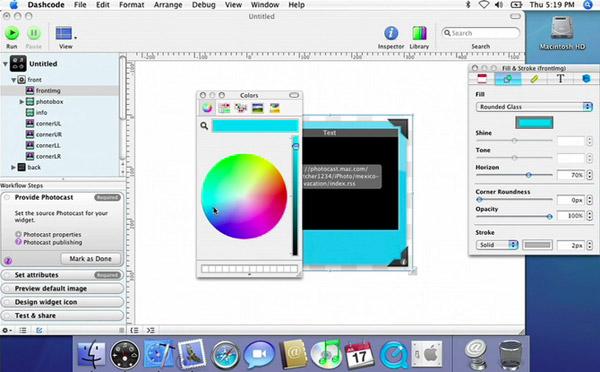Expand the back group
This screenshot has height=372, width=600.
13,167
